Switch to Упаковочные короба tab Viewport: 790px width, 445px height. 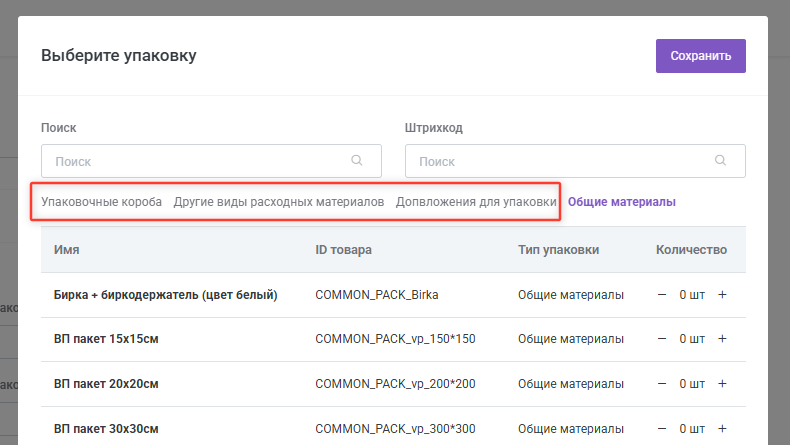101,202
